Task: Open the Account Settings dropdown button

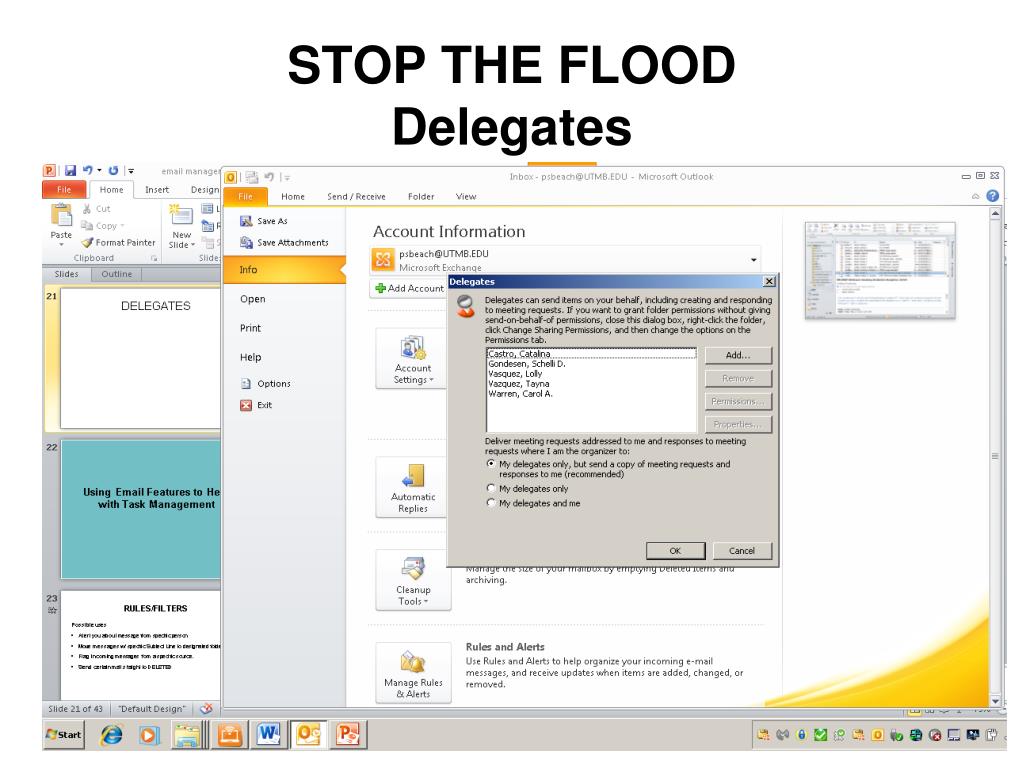Action: 413,359
